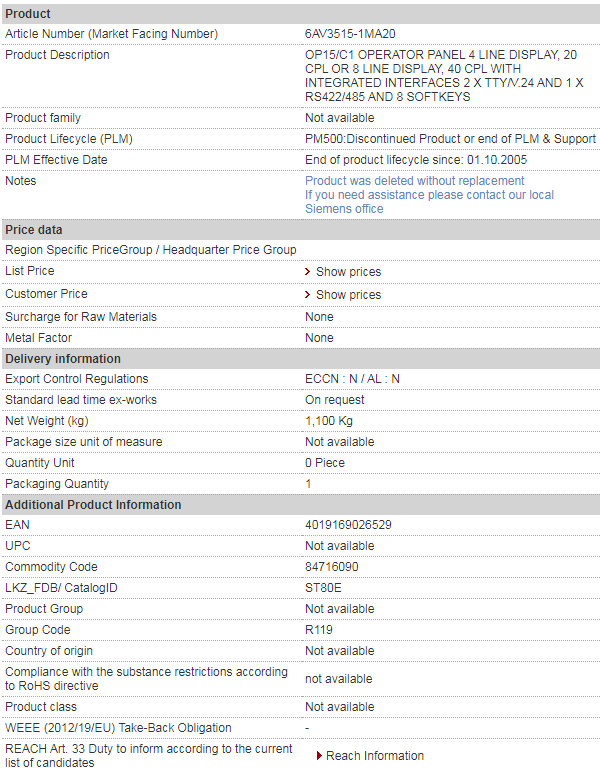Viewport: 600px width, 771px height.
Task: Show prices for Customer Price
Action: tap(348, 295)
